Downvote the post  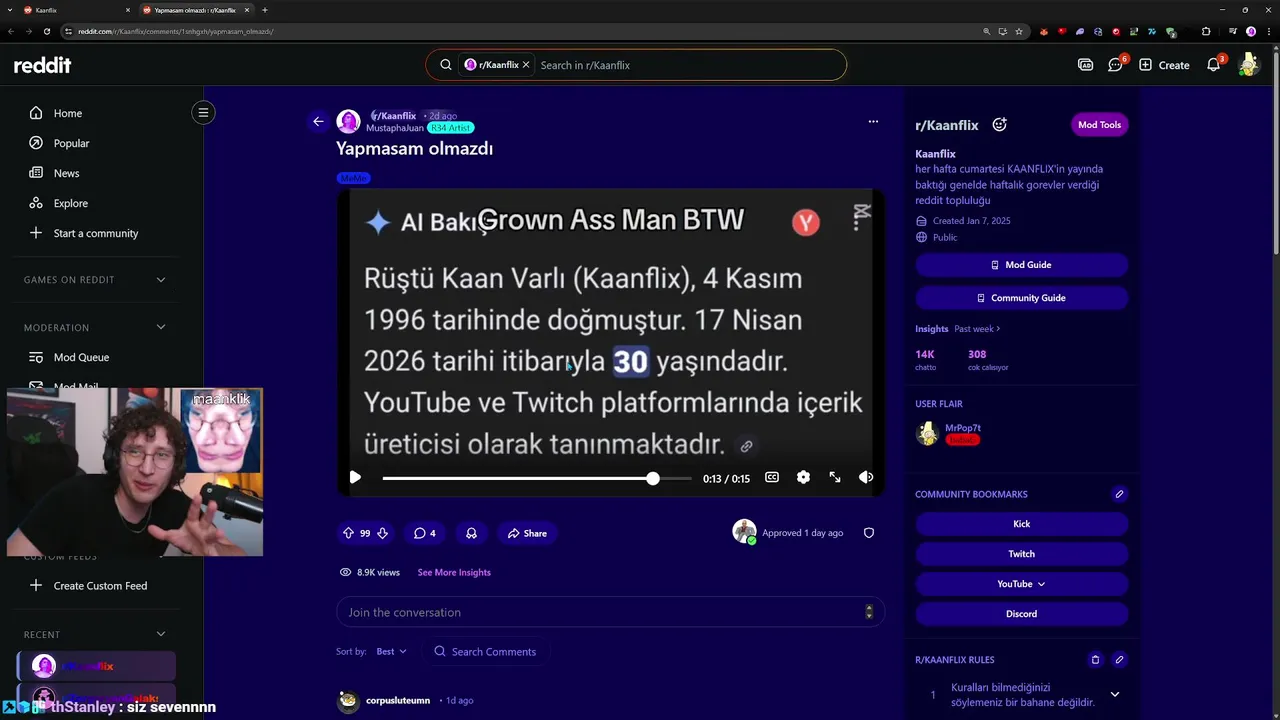point(382,533)
